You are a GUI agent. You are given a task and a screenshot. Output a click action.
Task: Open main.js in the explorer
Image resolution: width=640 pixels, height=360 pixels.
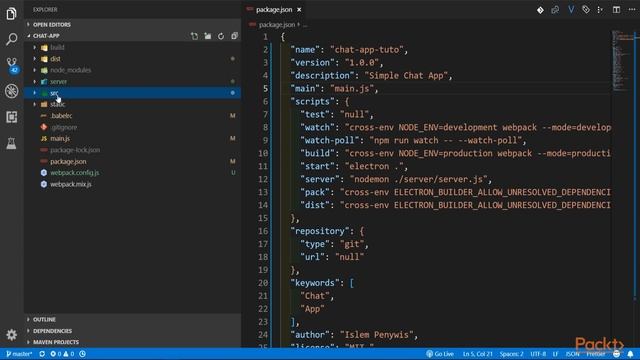tap(60, 139)
